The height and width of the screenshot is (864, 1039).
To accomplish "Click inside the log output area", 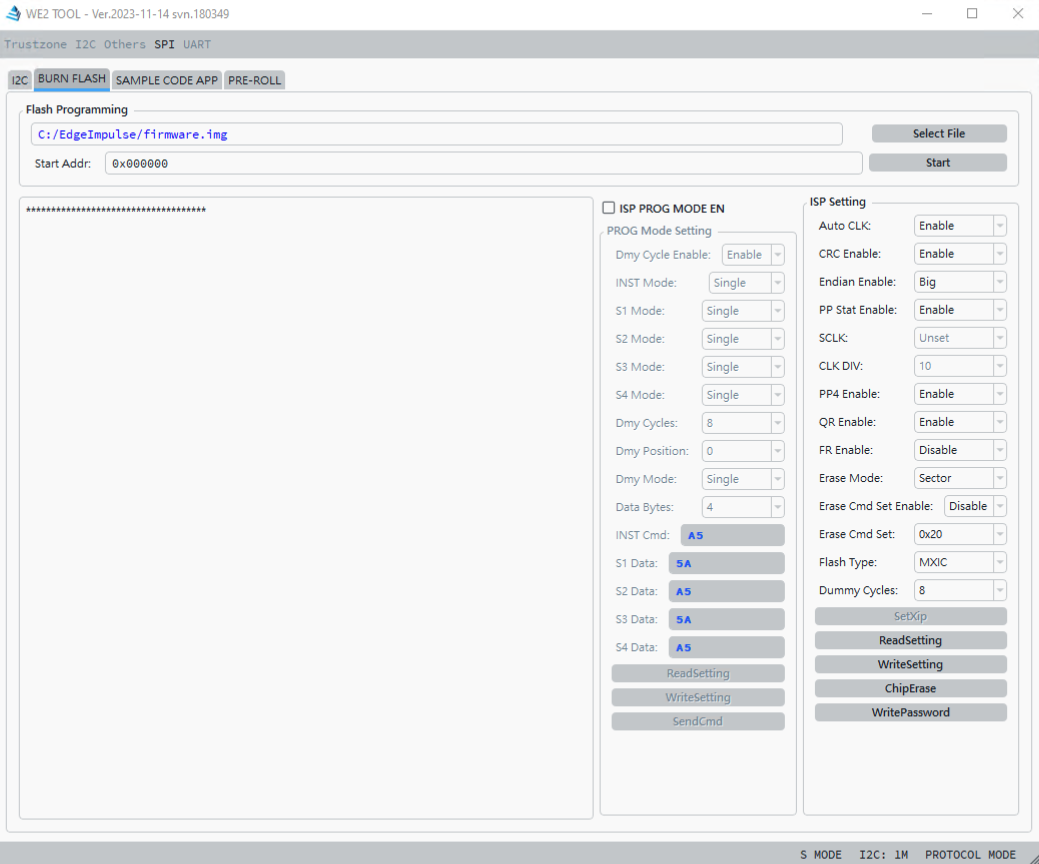I will point(306,508).
